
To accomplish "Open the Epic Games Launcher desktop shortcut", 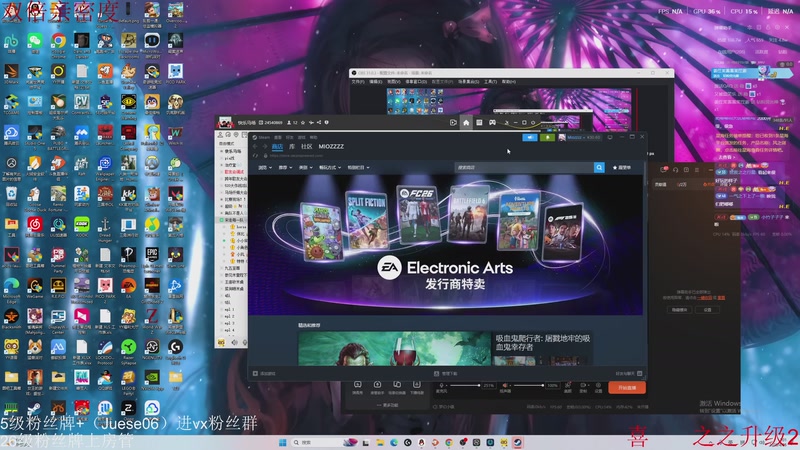I will (x=152, y=259).
